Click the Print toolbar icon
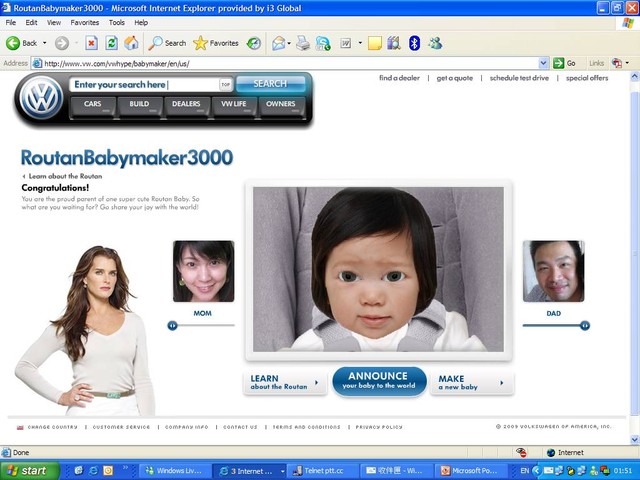Viewport: 640px width, 480px height. (x=303, y=43)
